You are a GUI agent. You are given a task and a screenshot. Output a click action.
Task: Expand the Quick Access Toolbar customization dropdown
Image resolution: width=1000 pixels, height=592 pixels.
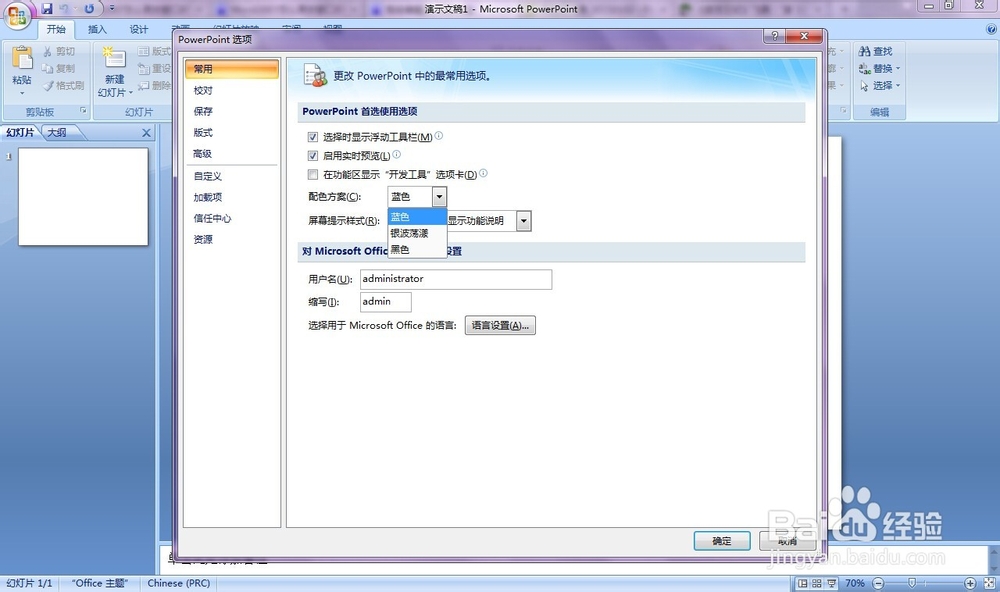(110, 8)
